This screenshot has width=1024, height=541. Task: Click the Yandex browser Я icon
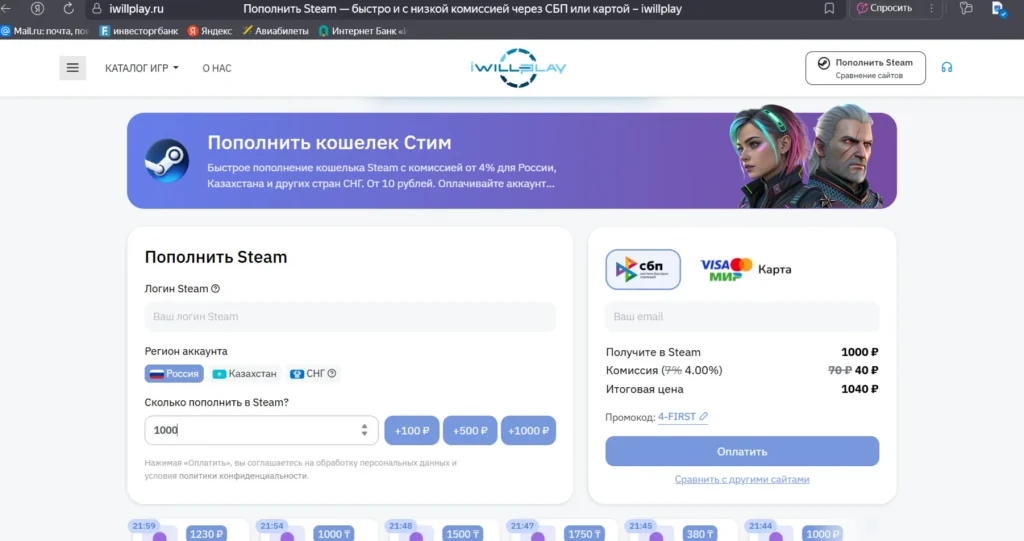(37, 8)
